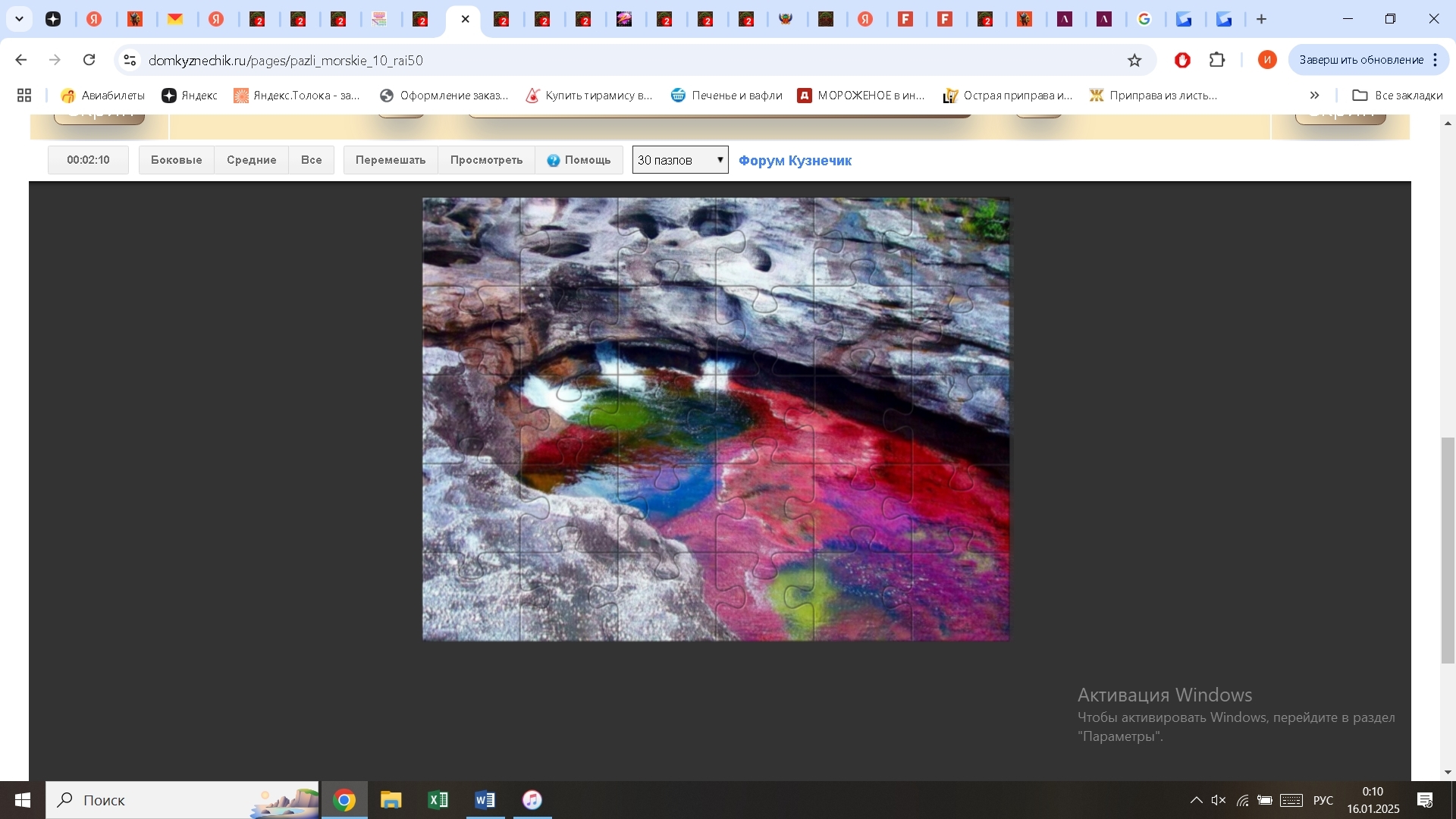The width and height of the screenshot is (1456, 819).
Task: Click the muted volume tray icon
Action: tap(1219, 800)
